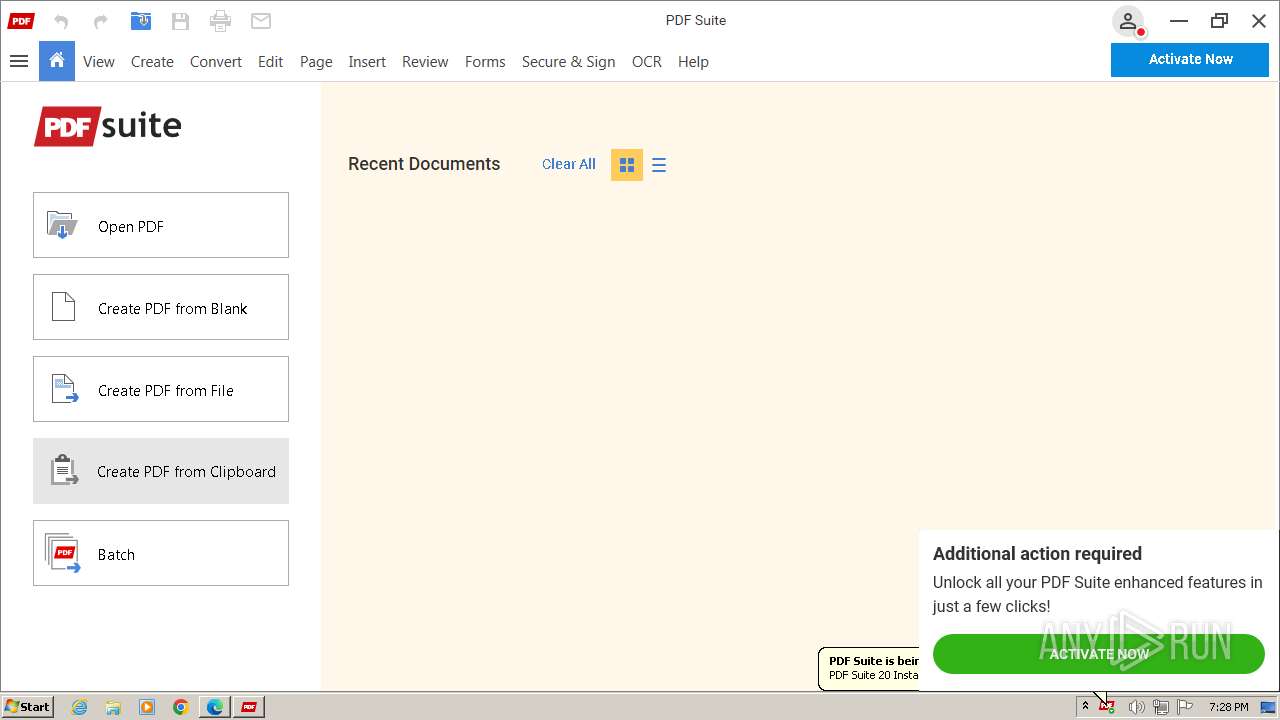Click the 'Additional action required' heading

click(x=1037, y=554)
